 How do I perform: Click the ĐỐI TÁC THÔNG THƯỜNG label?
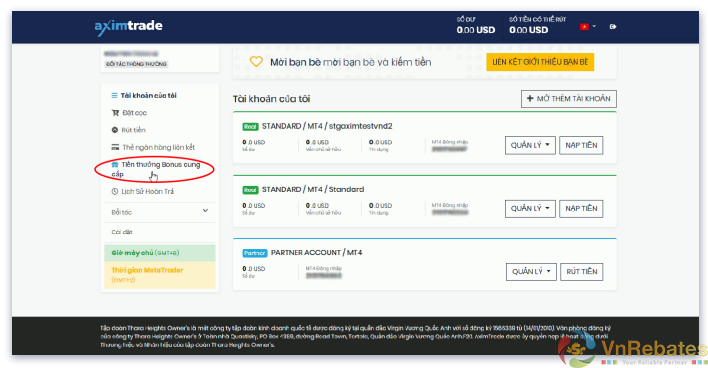[136, 64]
